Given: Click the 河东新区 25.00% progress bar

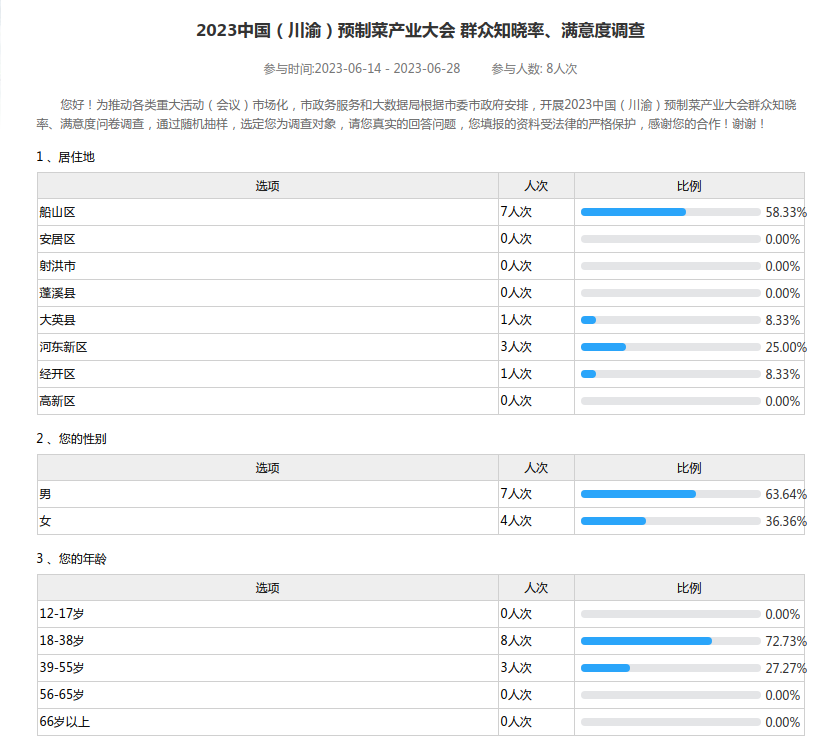Looking at the screenshot, I should tap(670, 347).
